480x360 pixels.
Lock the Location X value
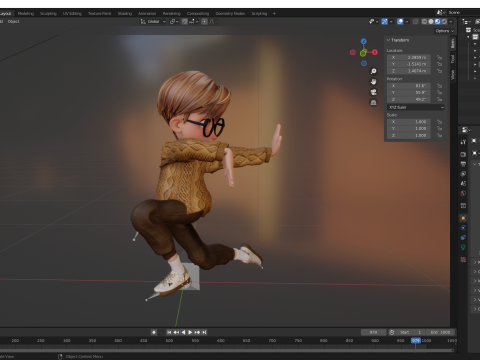(439, 57)
